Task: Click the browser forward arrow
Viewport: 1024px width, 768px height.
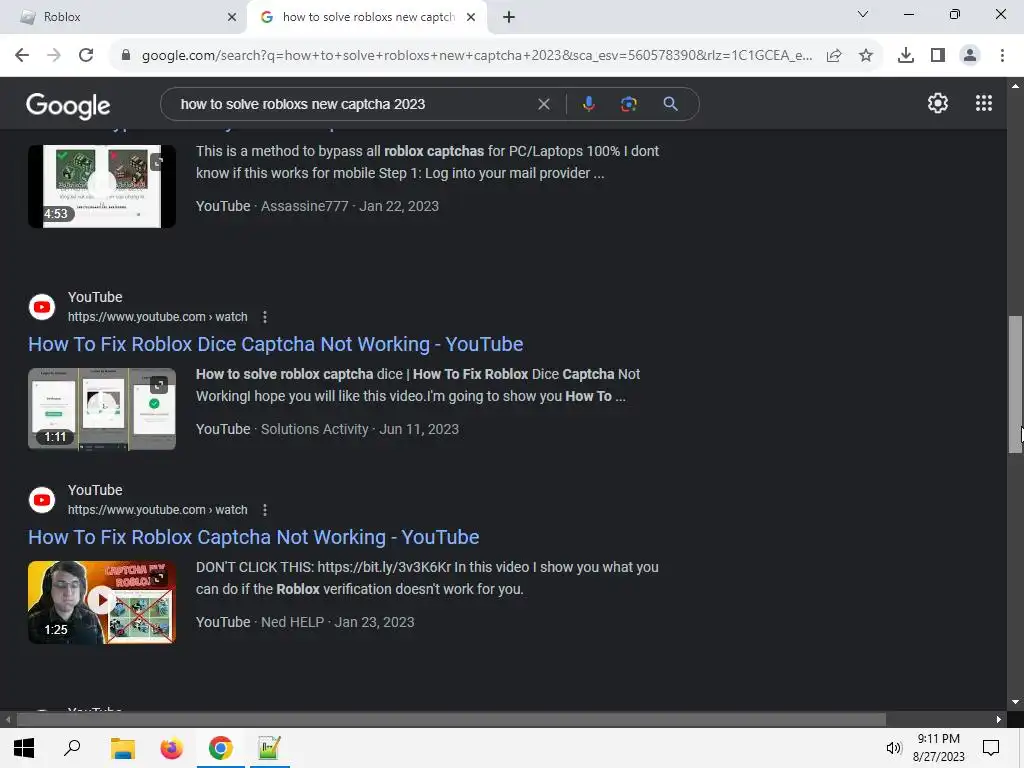Action: coord(54,56)
